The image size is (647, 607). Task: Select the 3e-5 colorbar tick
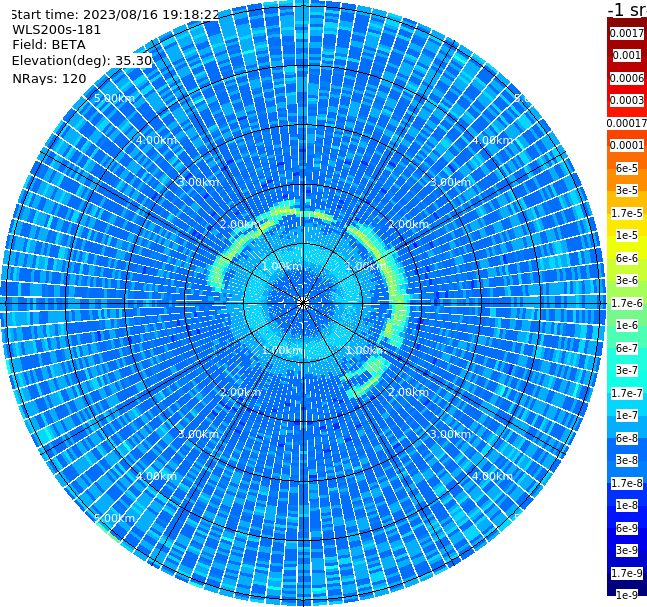tap(627, 190)
